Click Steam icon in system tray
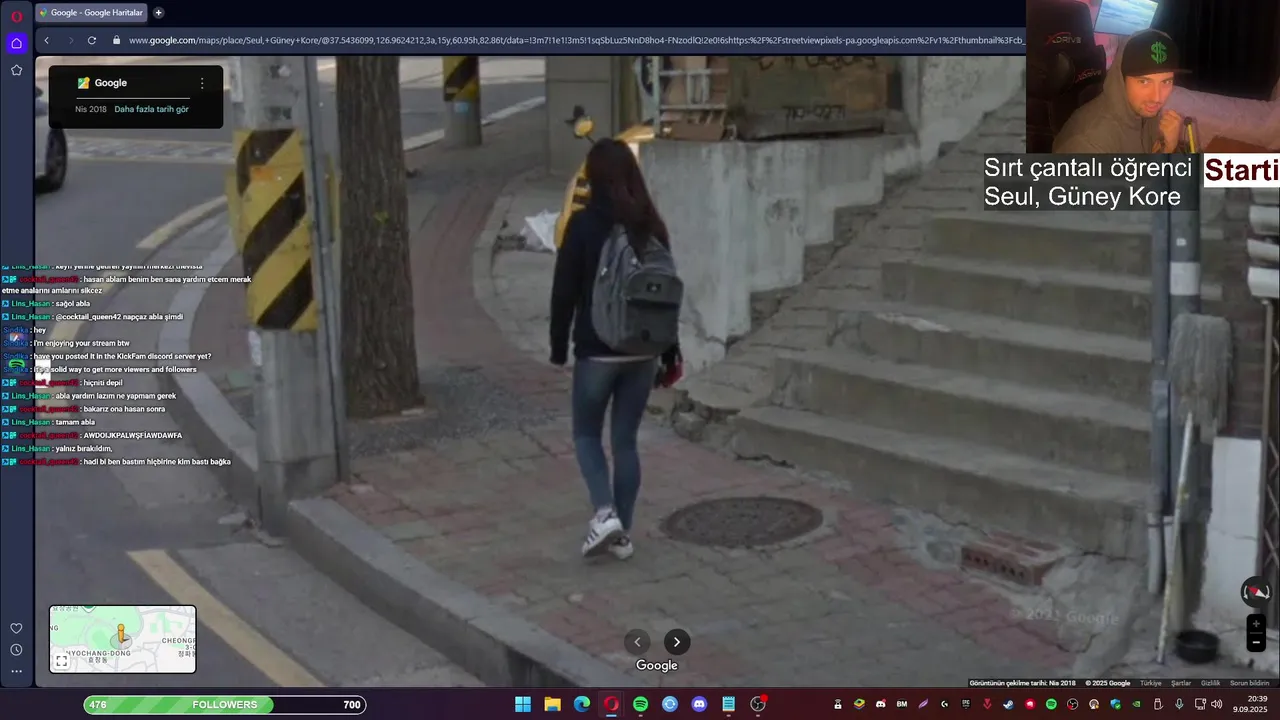Screen dimensions: 1280x720 [1009, 704]
